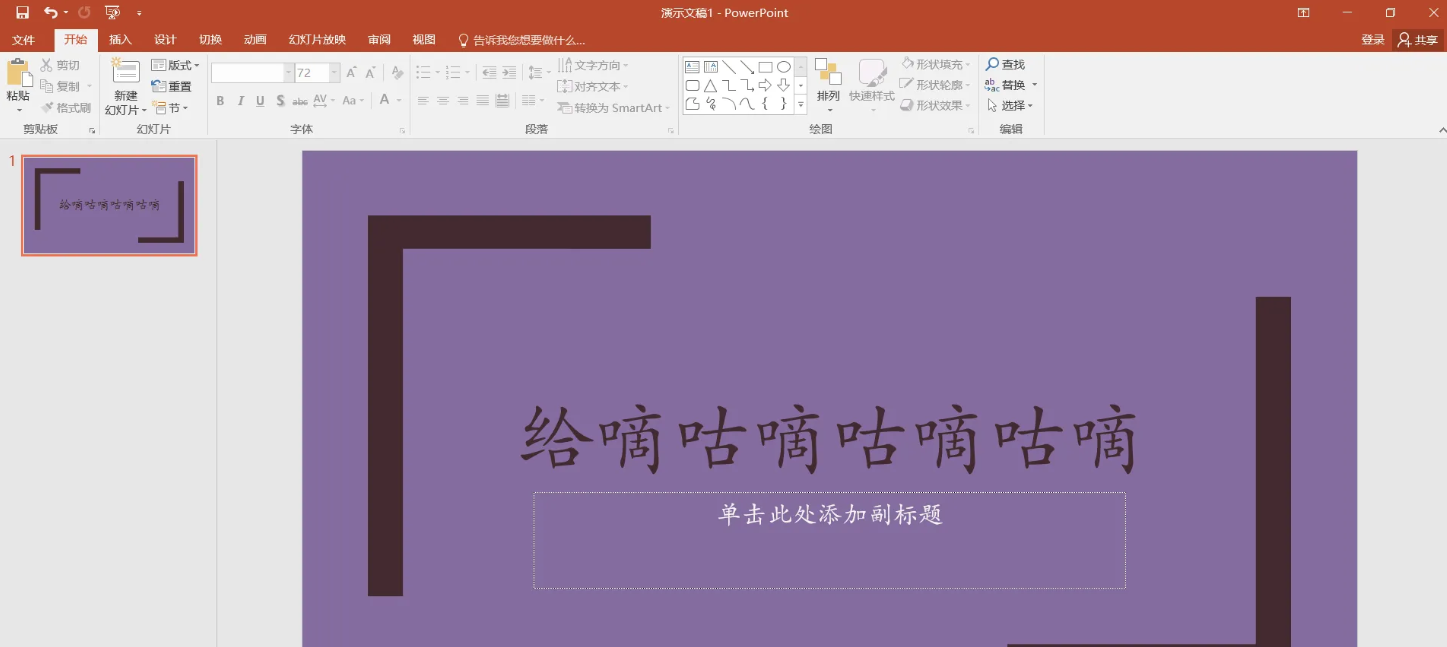Click the Find (查找) magnifier button
Viewport: 1447px width, 647px height.
(x=1005, y=64)
